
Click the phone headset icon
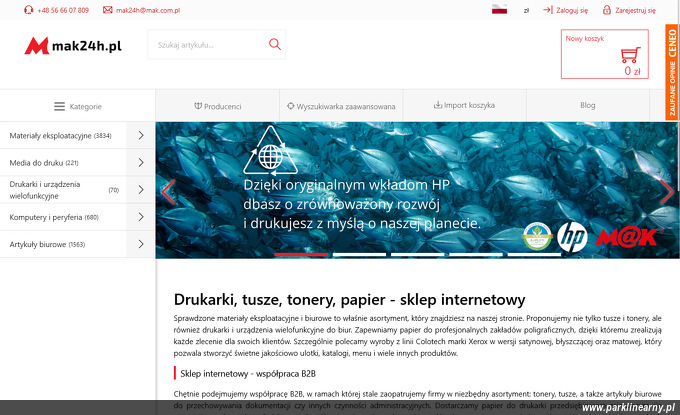click(29, 10)
